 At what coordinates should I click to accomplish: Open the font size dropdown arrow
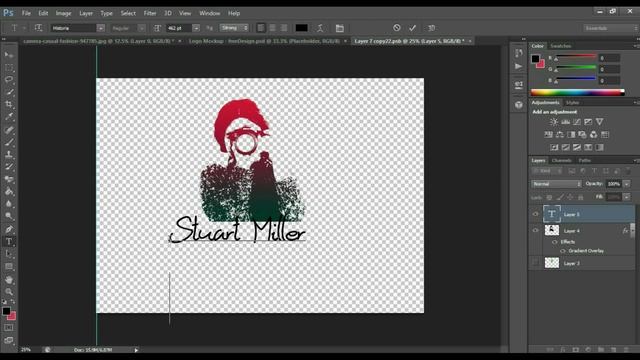tap(196, 28)
